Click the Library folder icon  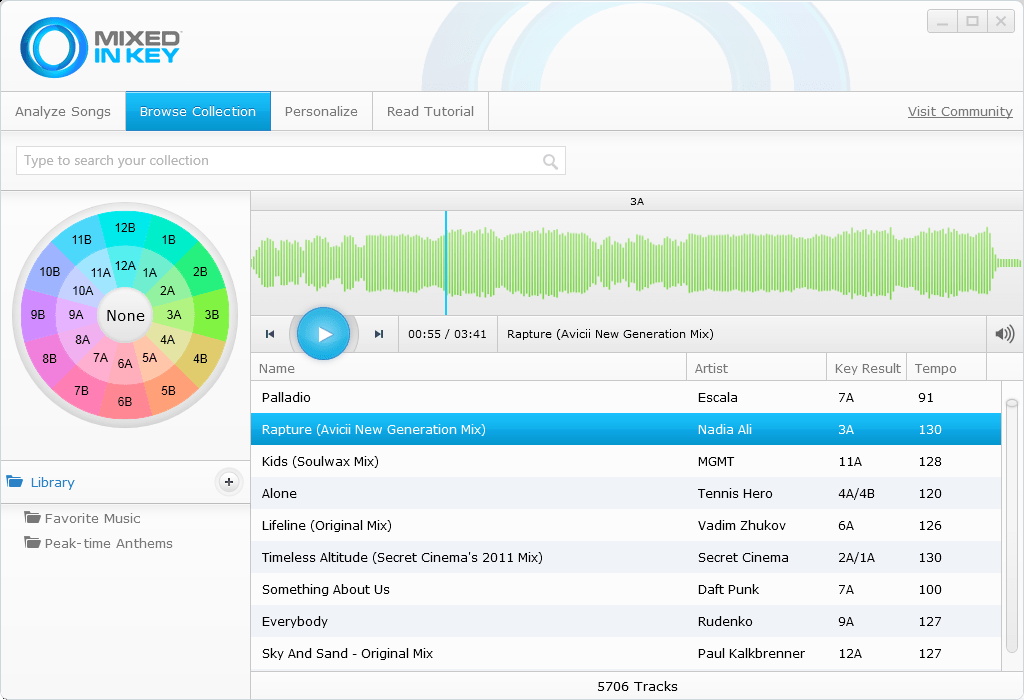tap(14, 481)
